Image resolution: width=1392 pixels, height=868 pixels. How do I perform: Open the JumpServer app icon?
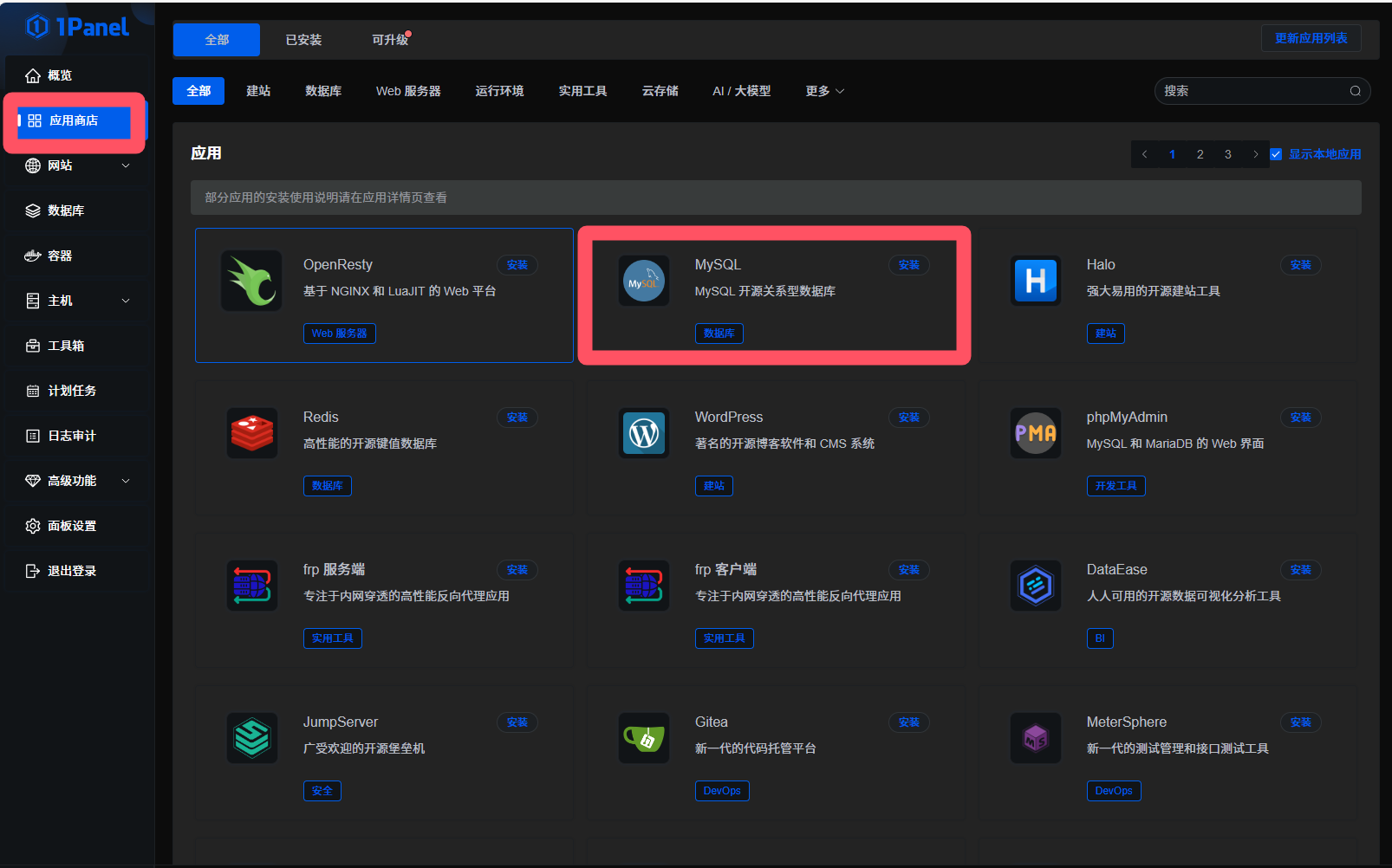[252, 738]
